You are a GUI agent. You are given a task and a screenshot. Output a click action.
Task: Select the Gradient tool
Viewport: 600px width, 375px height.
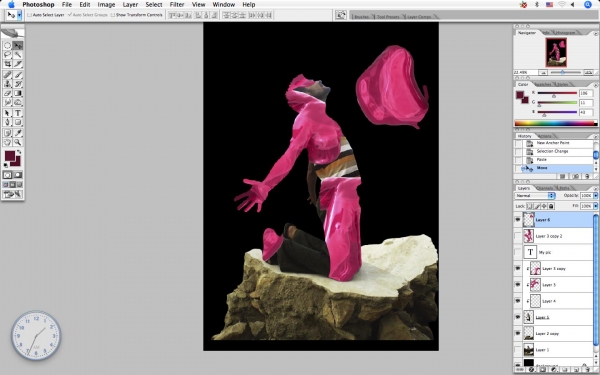18,93
